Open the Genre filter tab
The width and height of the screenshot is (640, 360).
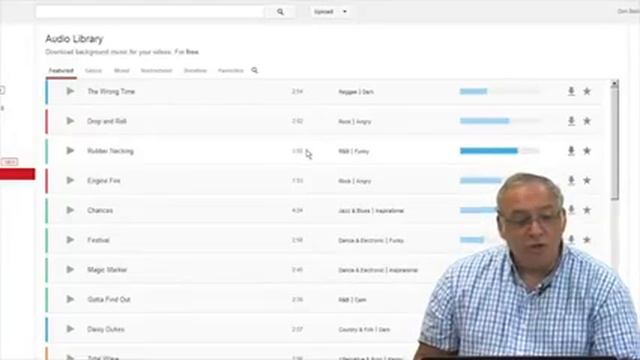tap(93, 71)
